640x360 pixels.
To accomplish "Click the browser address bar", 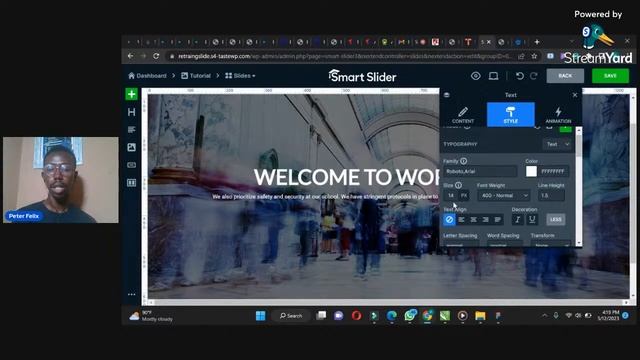I will click(x=343, y=56).
